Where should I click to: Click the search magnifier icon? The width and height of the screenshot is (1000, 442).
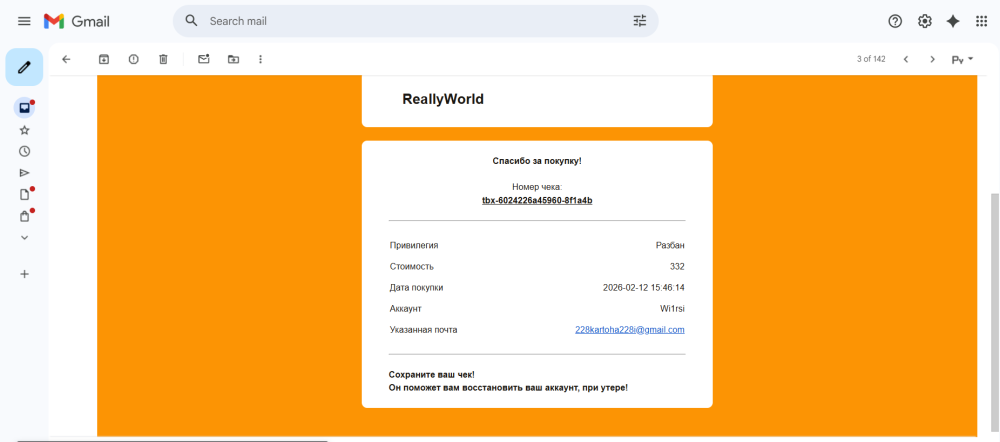191,20
